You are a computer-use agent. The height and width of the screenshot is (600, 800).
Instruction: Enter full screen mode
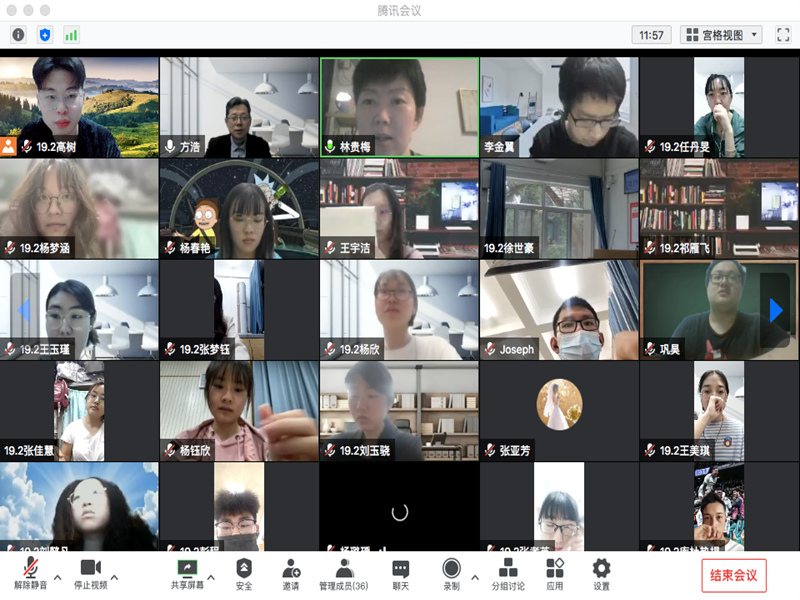[781, 35]
